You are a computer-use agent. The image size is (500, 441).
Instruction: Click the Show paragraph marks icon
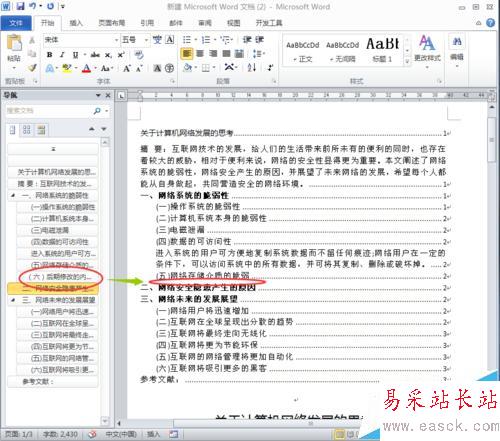tap(270, 68)
